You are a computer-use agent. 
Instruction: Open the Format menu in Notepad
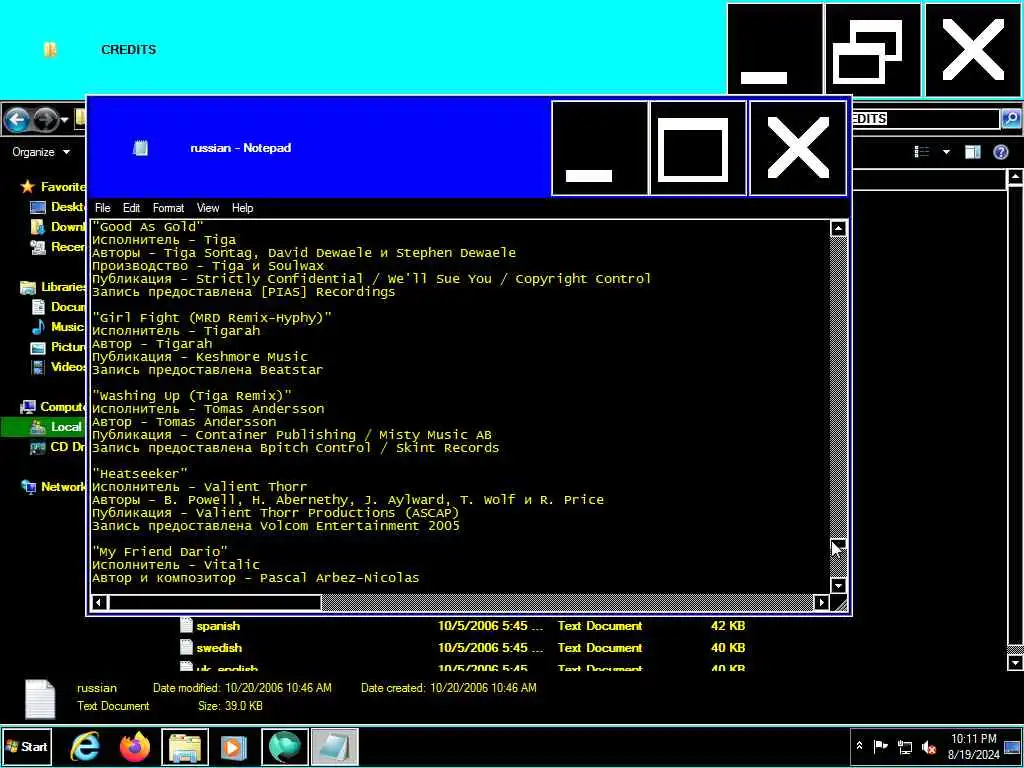point(168,208)
